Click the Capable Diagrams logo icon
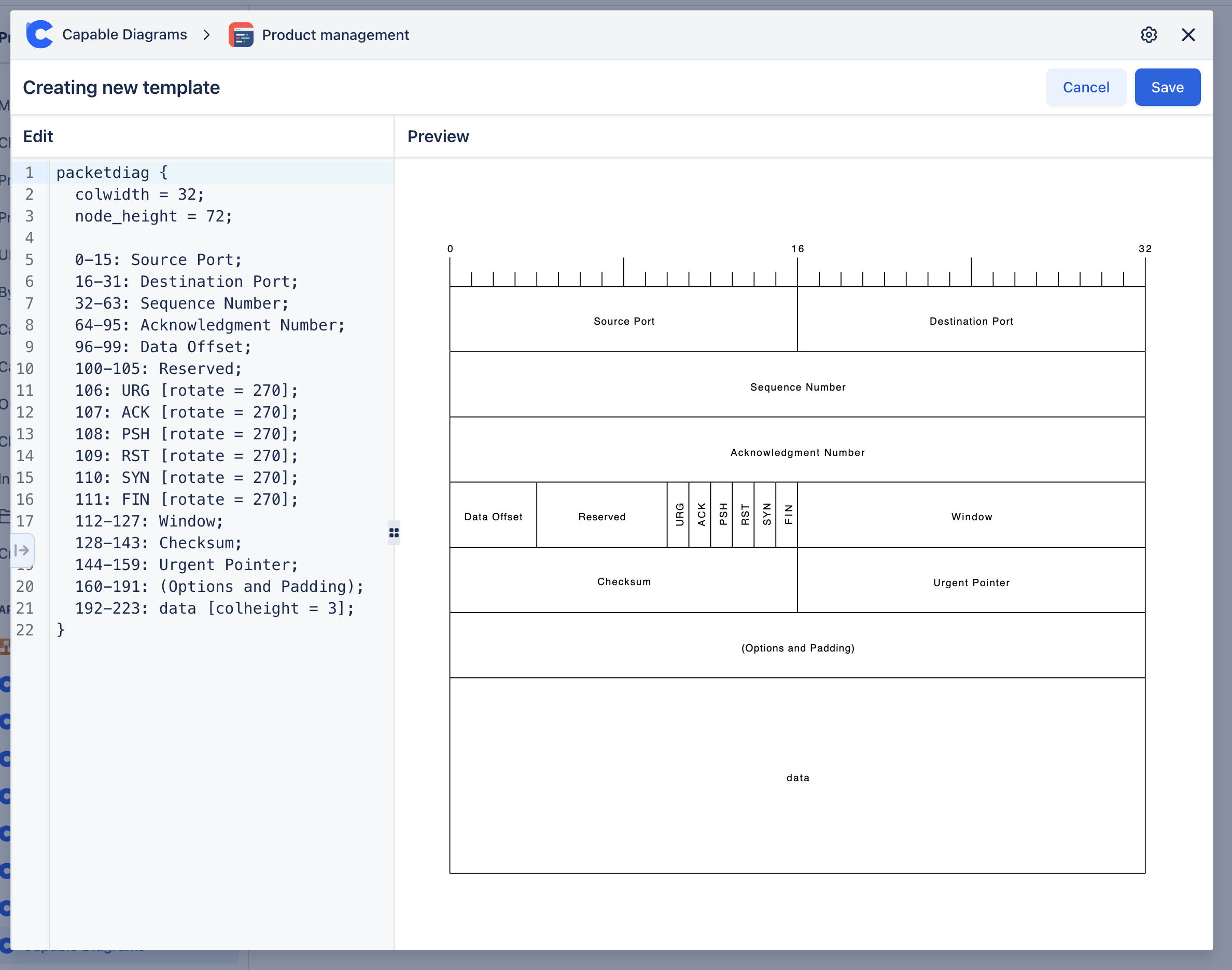 tap(39, 34)
